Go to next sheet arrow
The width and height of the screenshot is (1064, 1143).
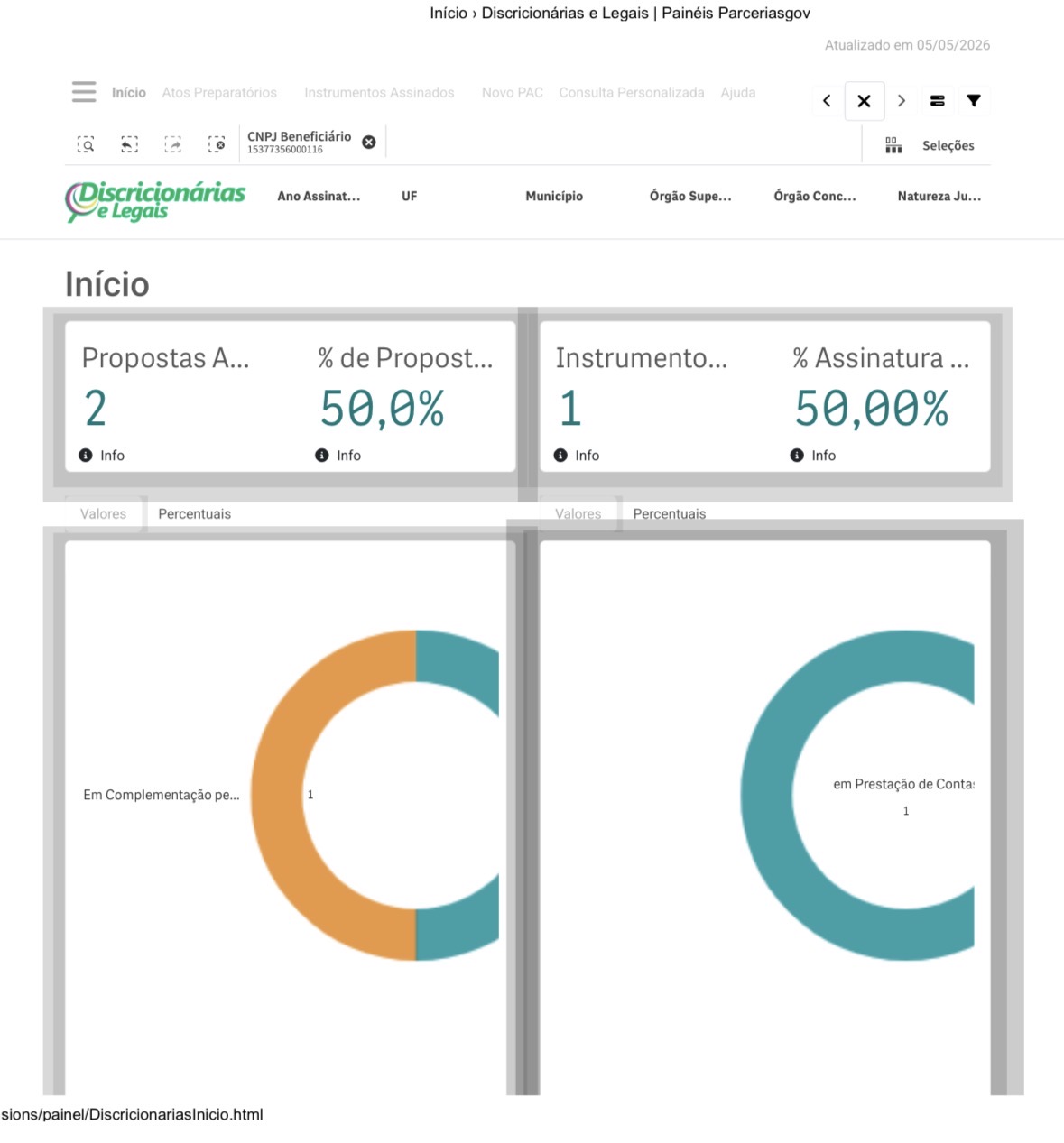[x=901, y=101]
